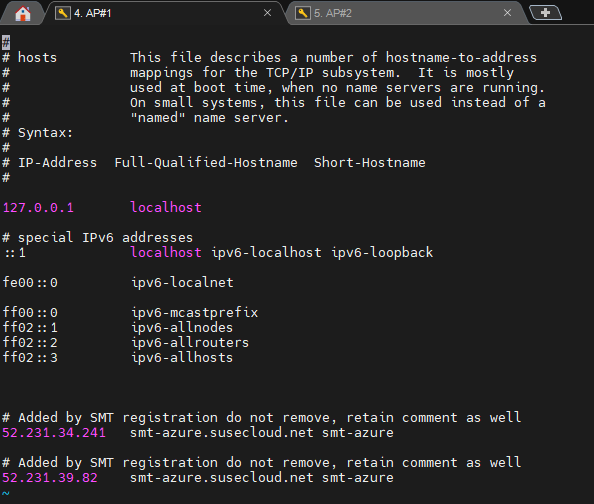The width and height of the screenshot is (594, 504).
Task: Click the tilde marker at file end
Action: click(6, 493)
